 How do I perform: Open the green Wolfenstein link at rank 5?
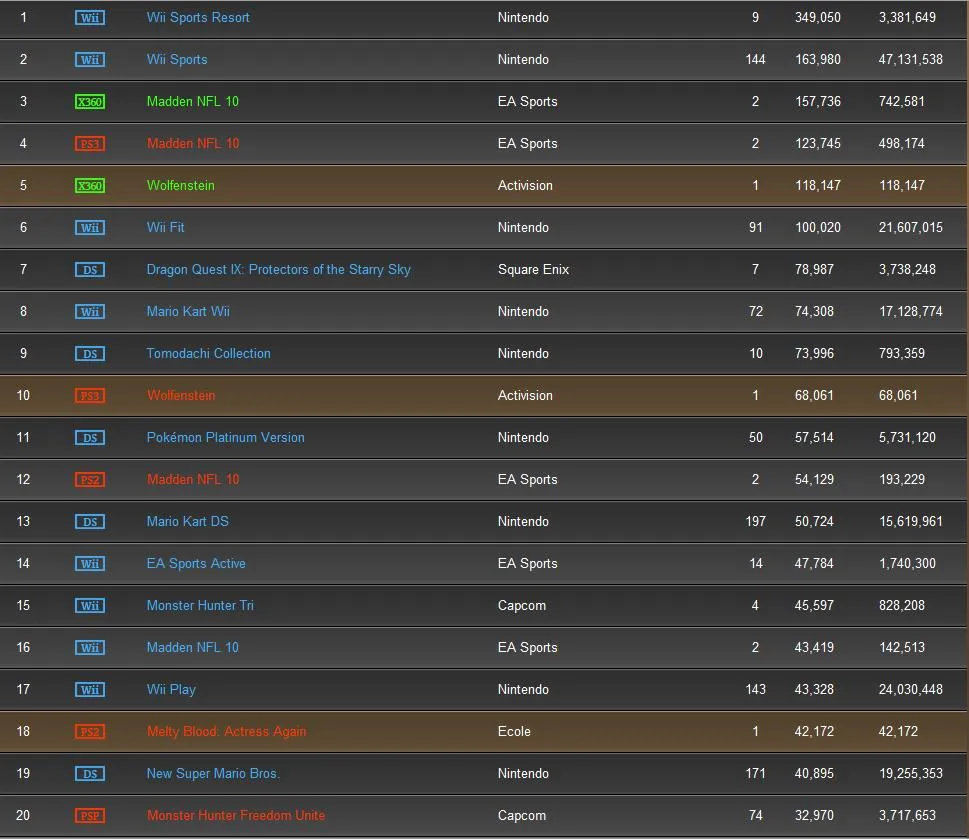click(x=180, y=185)
